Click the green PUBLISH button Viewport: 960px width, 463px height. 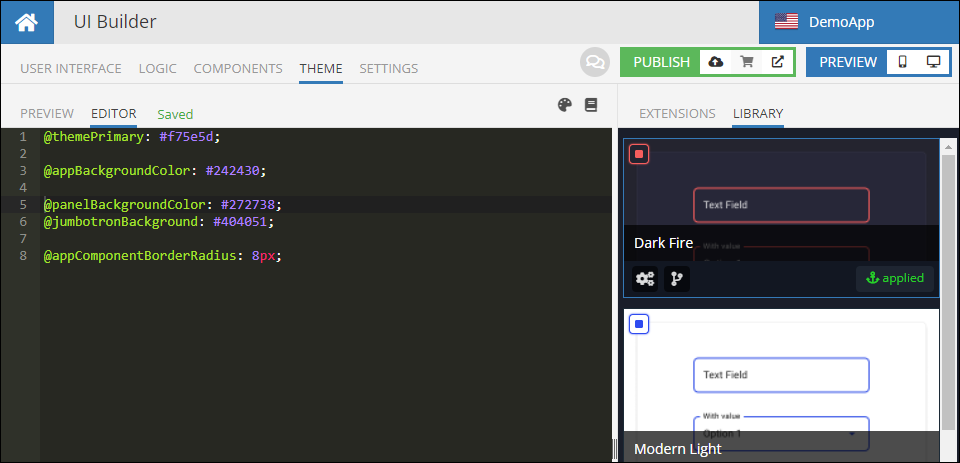661,62
